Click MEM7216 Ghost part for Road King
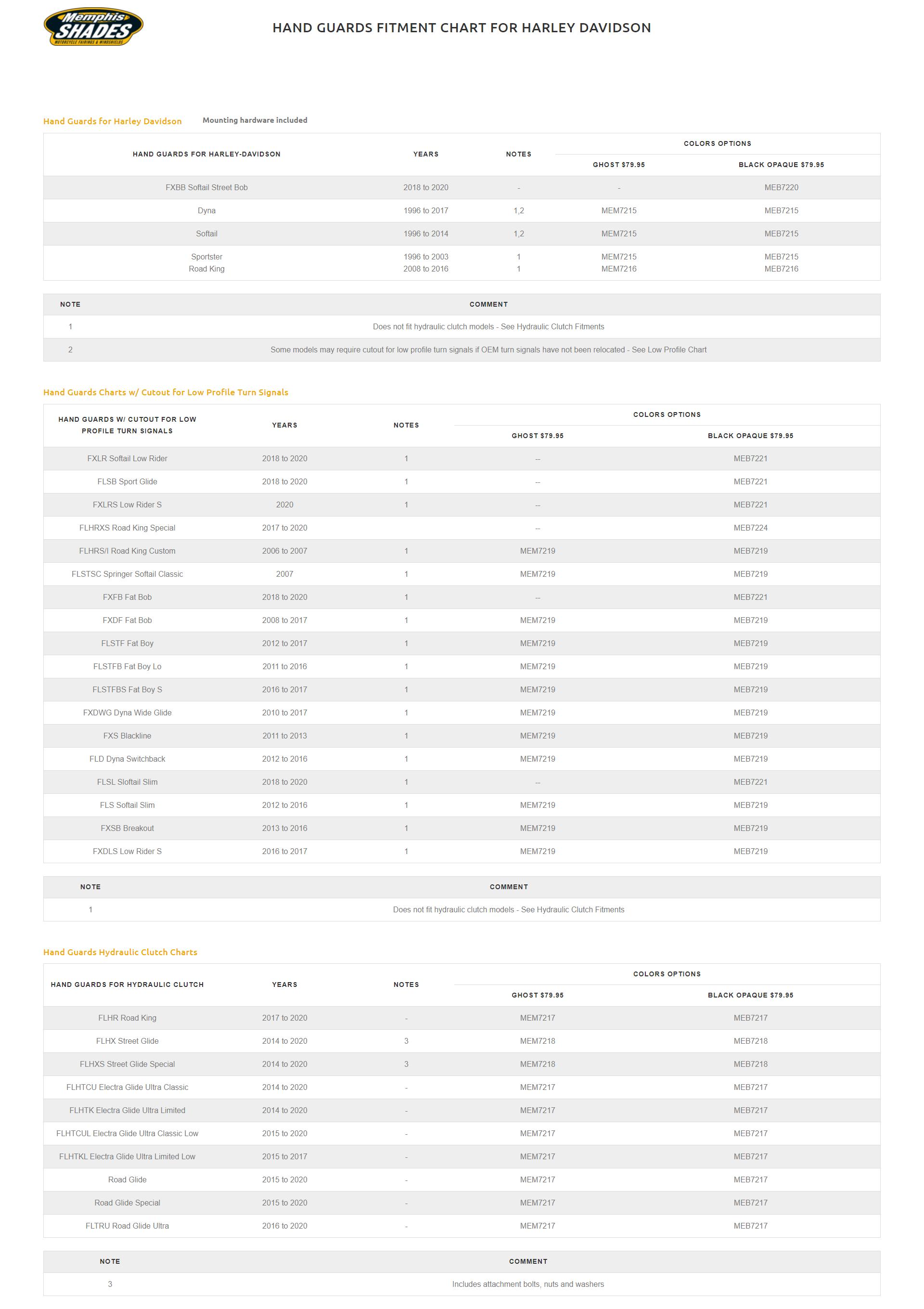The height and width of the screenshot is (1309, 924). [x=618, y=269]
